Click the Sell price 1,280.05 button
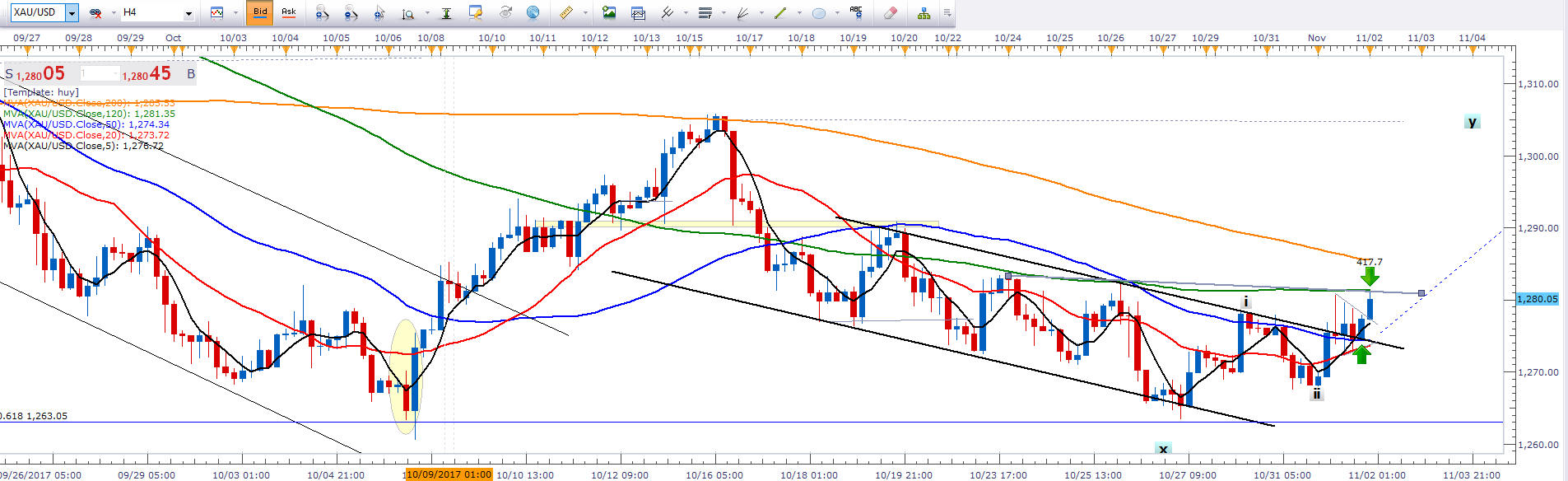Viewport: 1568px width, 481px height. click(41, 74)
